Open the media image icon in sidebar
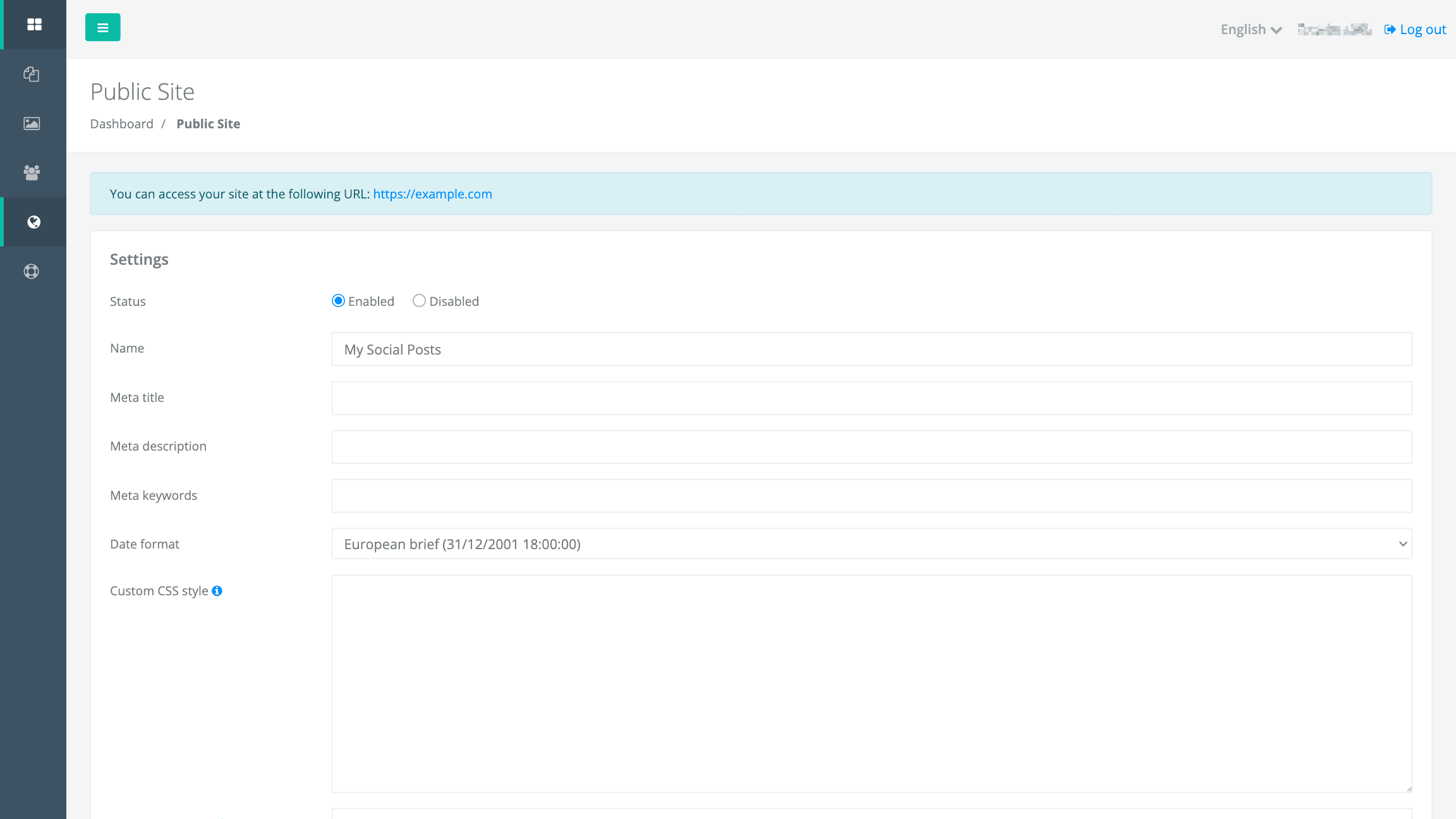1456x819 pixels. point(32,123)
